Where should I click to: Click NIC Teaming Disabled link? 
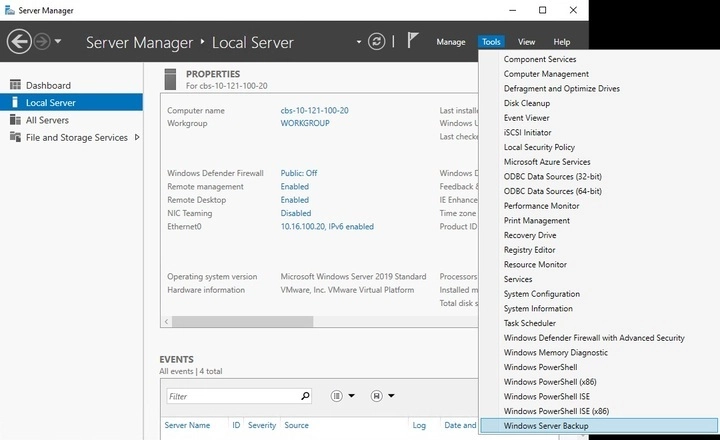(296, 214)
